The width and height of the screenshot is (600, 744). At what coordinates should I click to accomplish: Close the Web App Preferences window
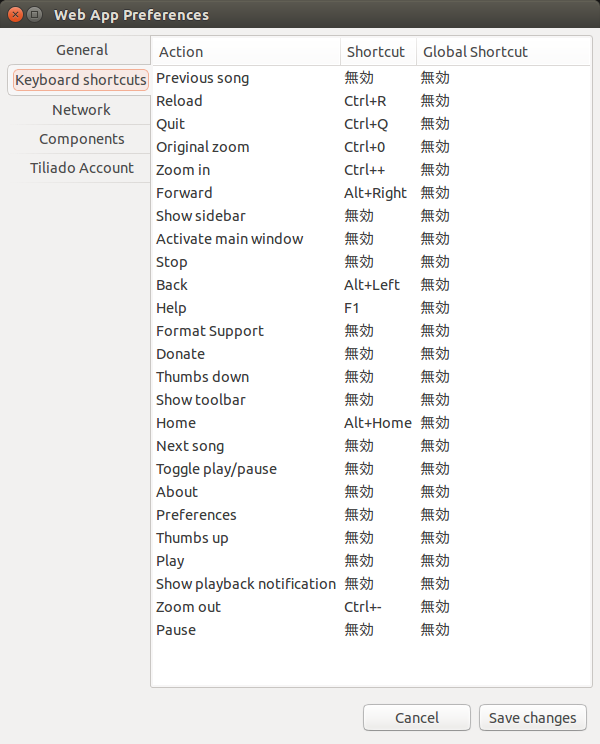(15, 15)
